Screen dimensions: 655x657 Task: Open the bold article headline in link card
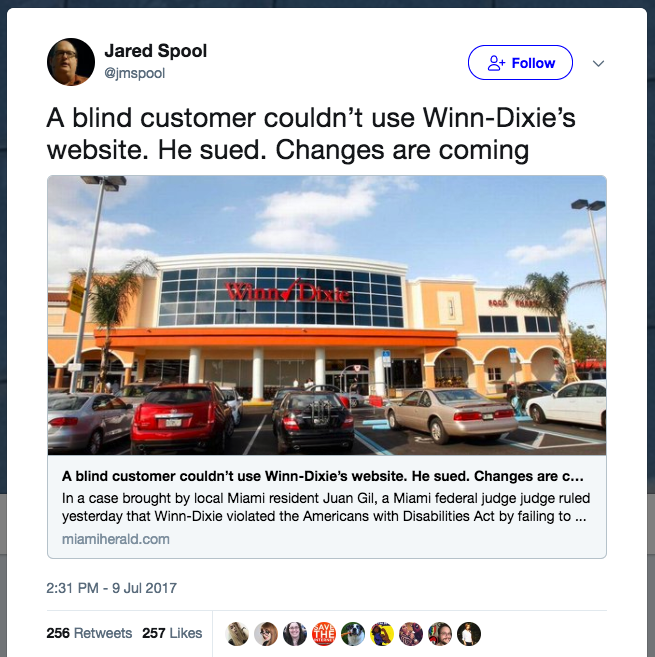point(323,476)
